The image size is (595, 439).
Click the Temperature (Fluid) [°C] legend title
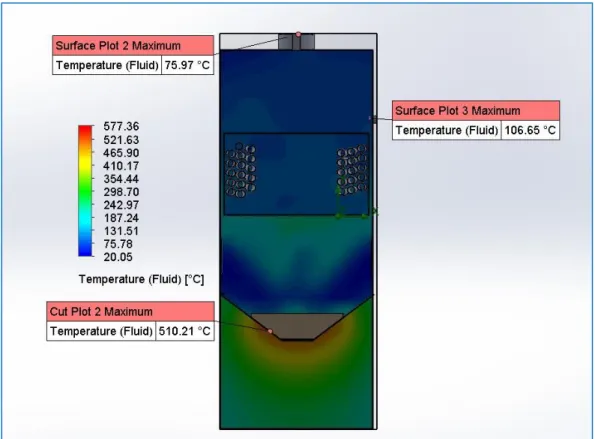coord(142,280)
